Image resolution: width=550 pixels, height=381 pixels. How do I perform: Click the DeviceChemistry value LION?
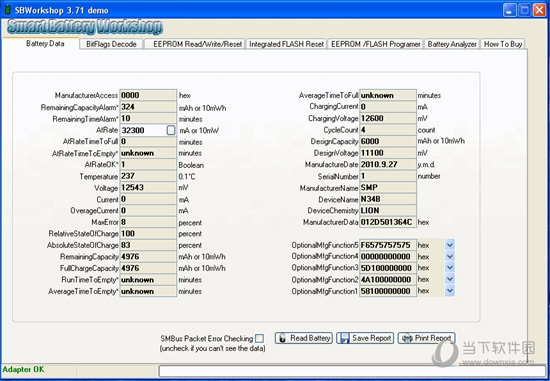click(x=388, y=210)
